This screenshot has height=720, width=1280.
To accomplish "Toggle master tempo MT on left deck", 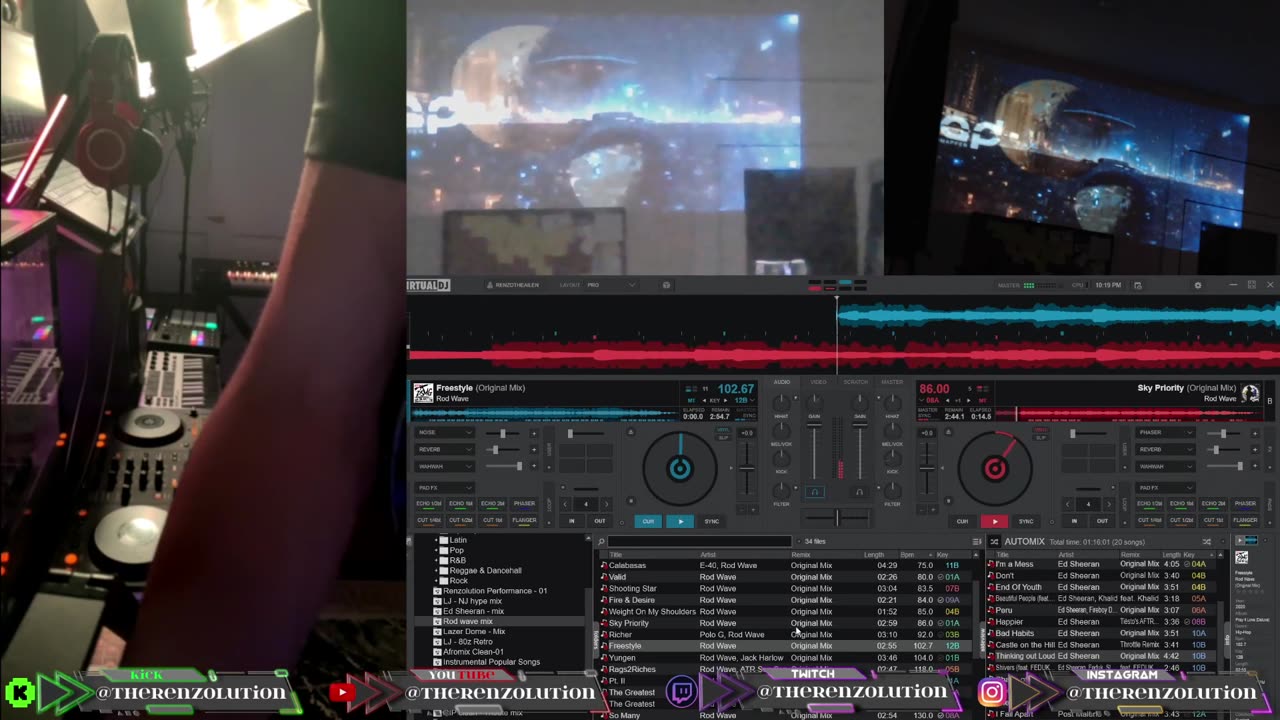I will [x=691, y=400].
